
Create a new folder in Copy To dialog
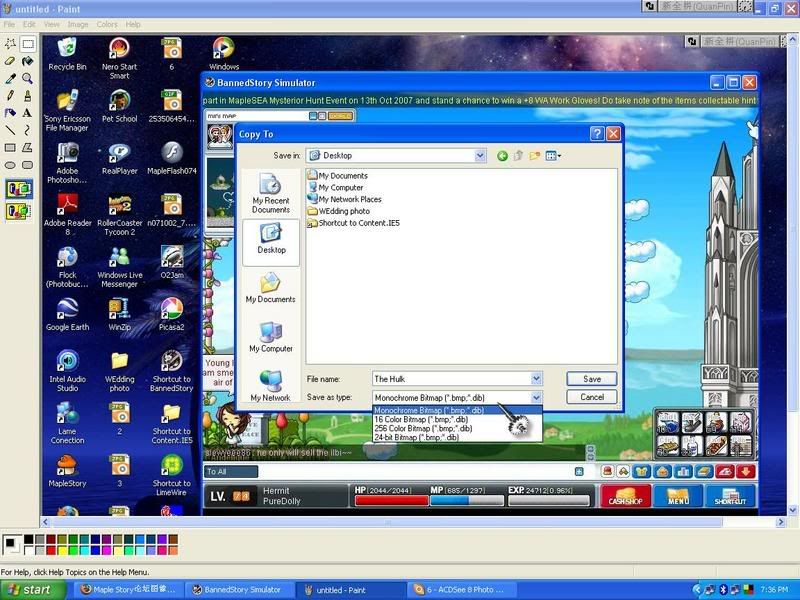[534, 156]
